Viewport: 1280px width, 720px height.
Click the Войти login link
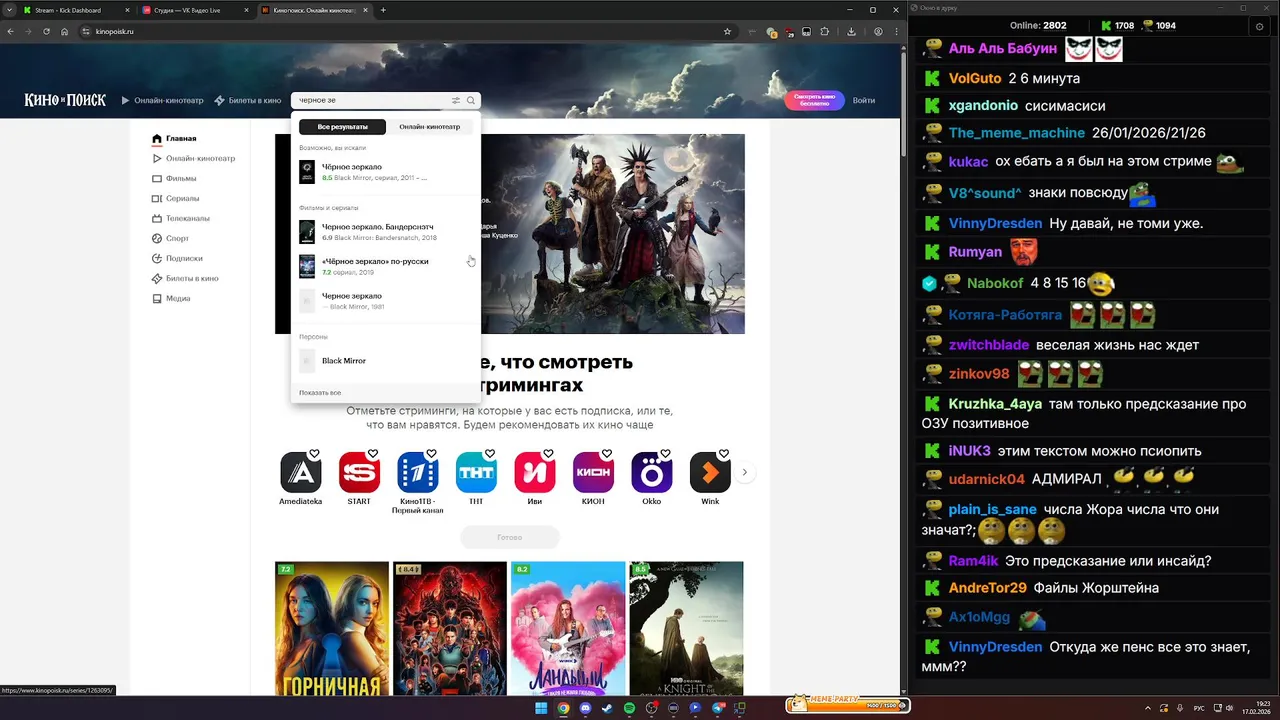click(x=864, y=100)
